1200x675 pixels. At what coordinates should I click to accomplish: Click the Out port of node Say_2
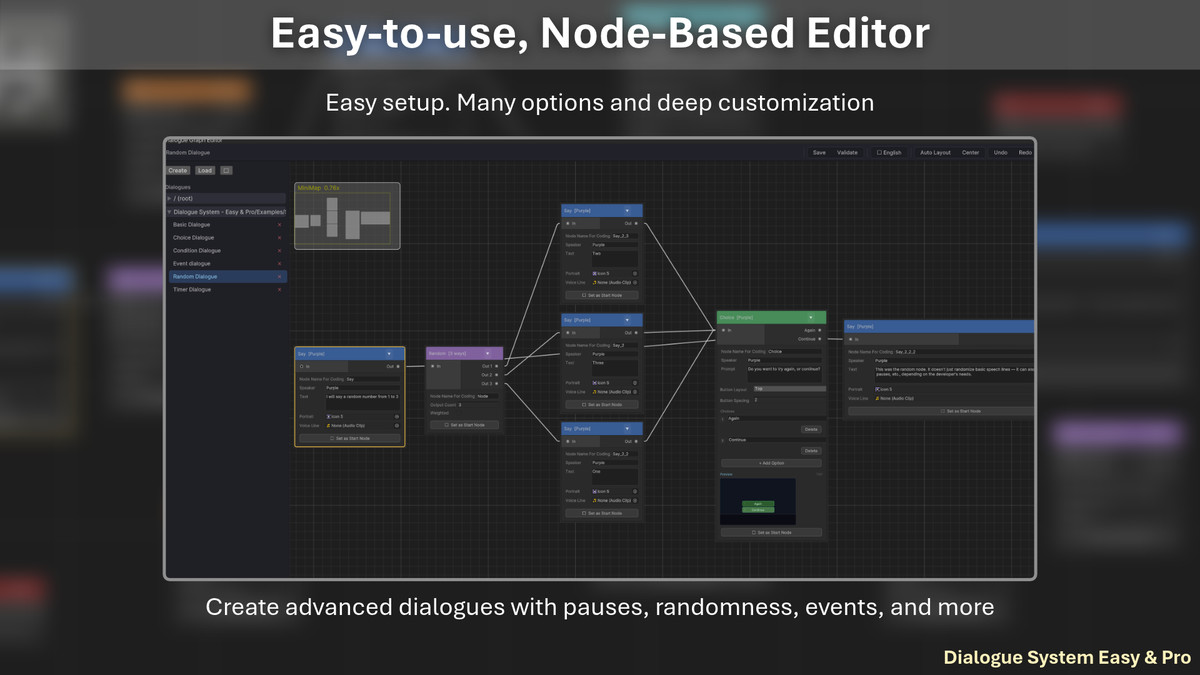(x=637, y=332)
